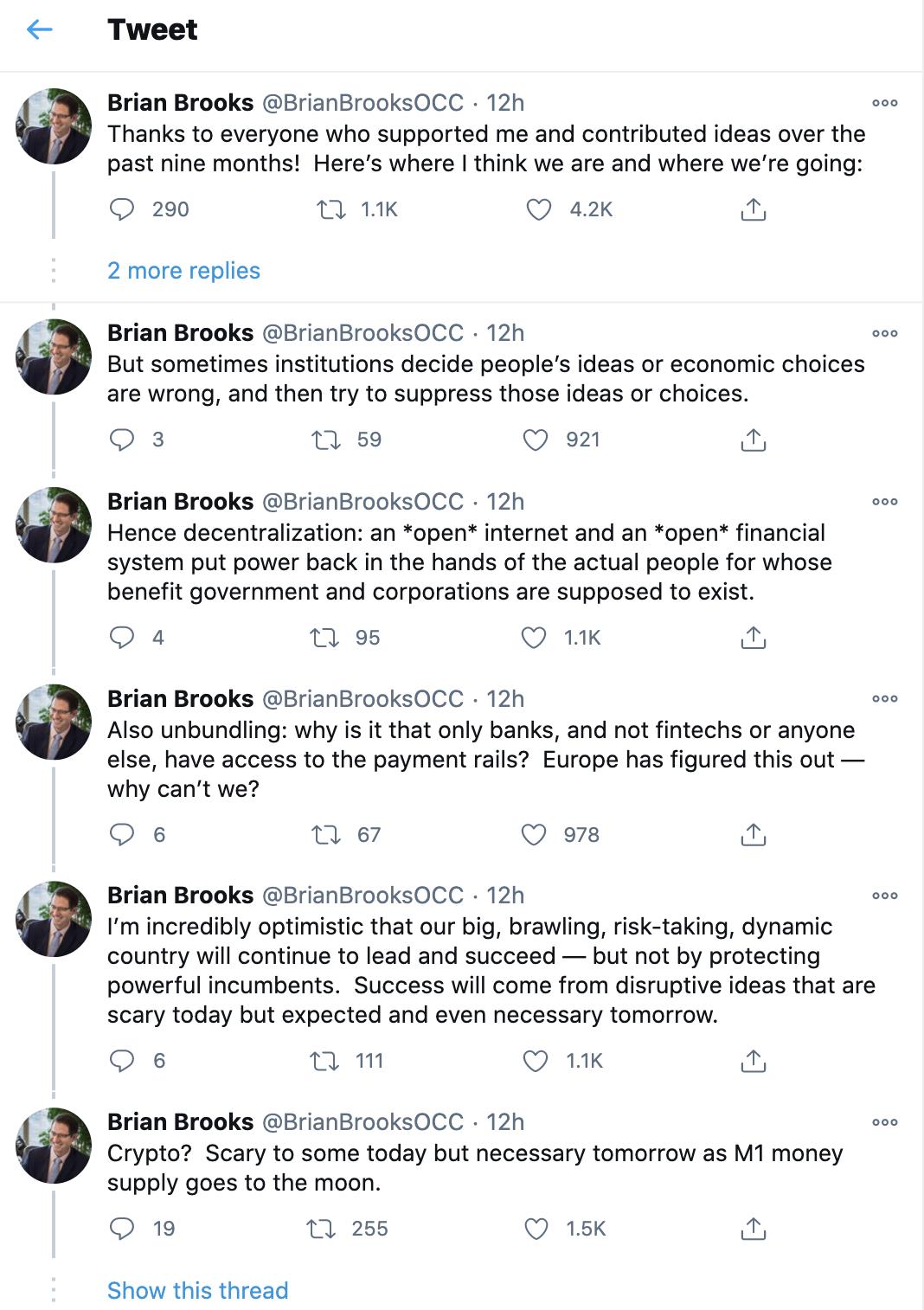The width and height of the screenshot is (924, 1310).
Task: Reply to the 'Hence decentralization' tweet
Action: click(x=122, y=638)
